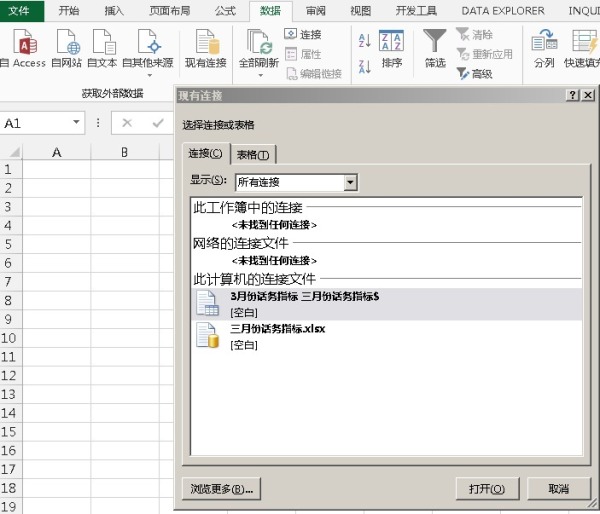Click the Advanced (高级) filter item
Image resolution: width=600 pixels, height=514 pixels.
[474, 73]
